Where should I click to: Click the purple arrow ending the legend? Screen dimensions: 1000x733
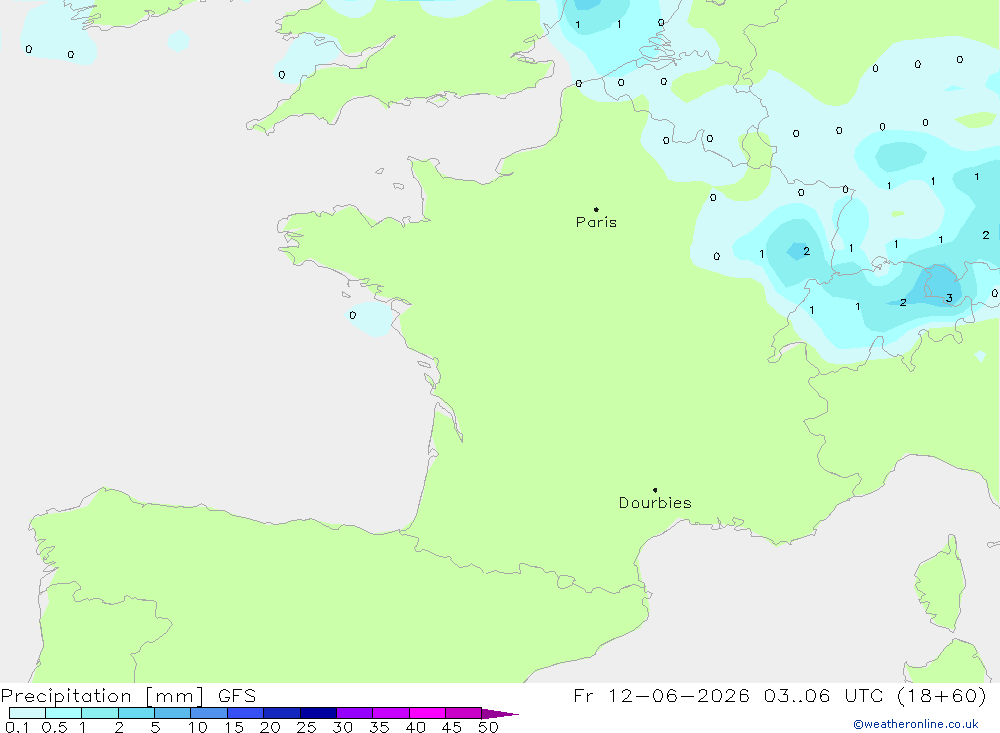(x=500, y=714)
